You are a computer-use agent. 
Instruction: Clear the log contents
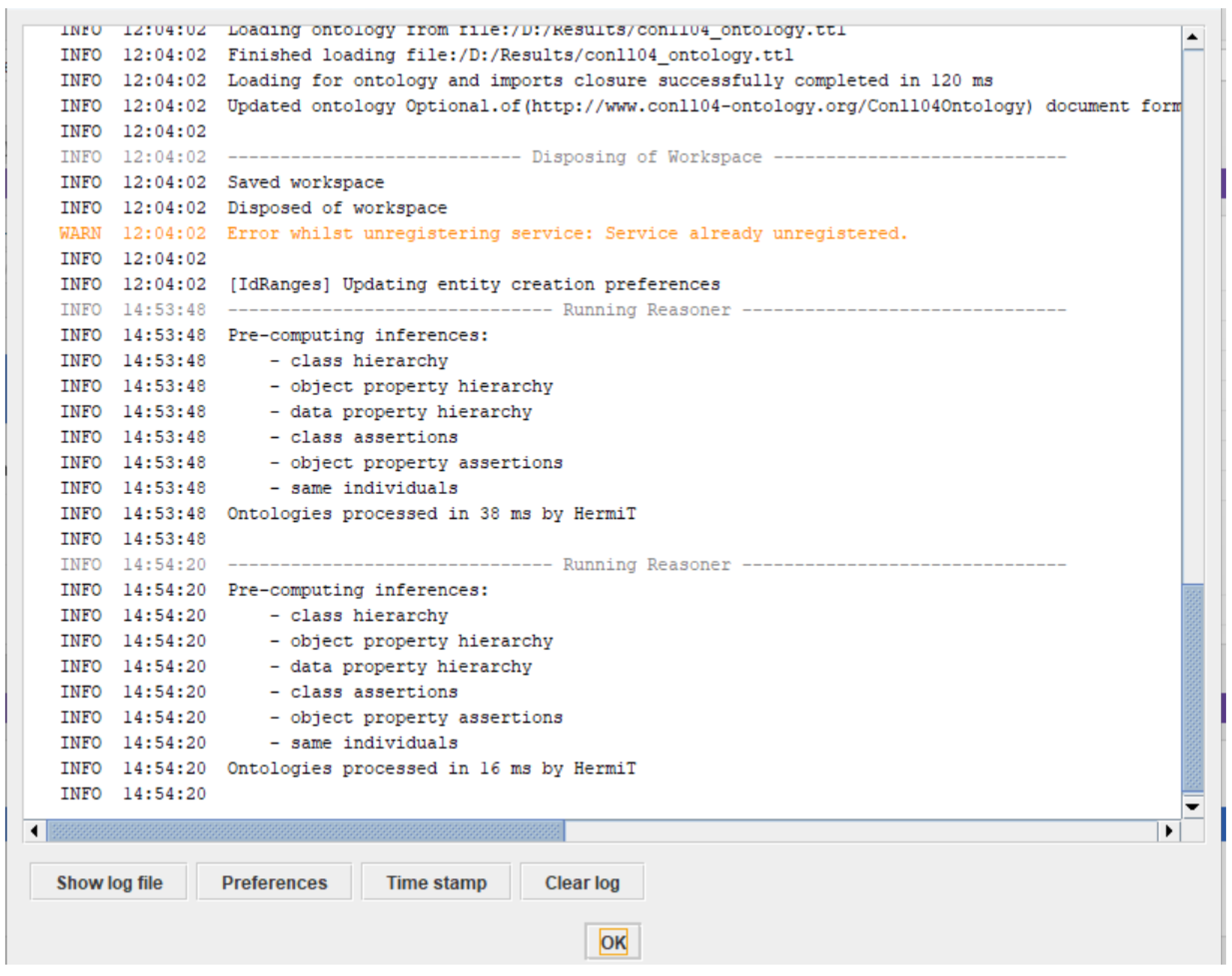pyautogui.click(x=582, y=883)
